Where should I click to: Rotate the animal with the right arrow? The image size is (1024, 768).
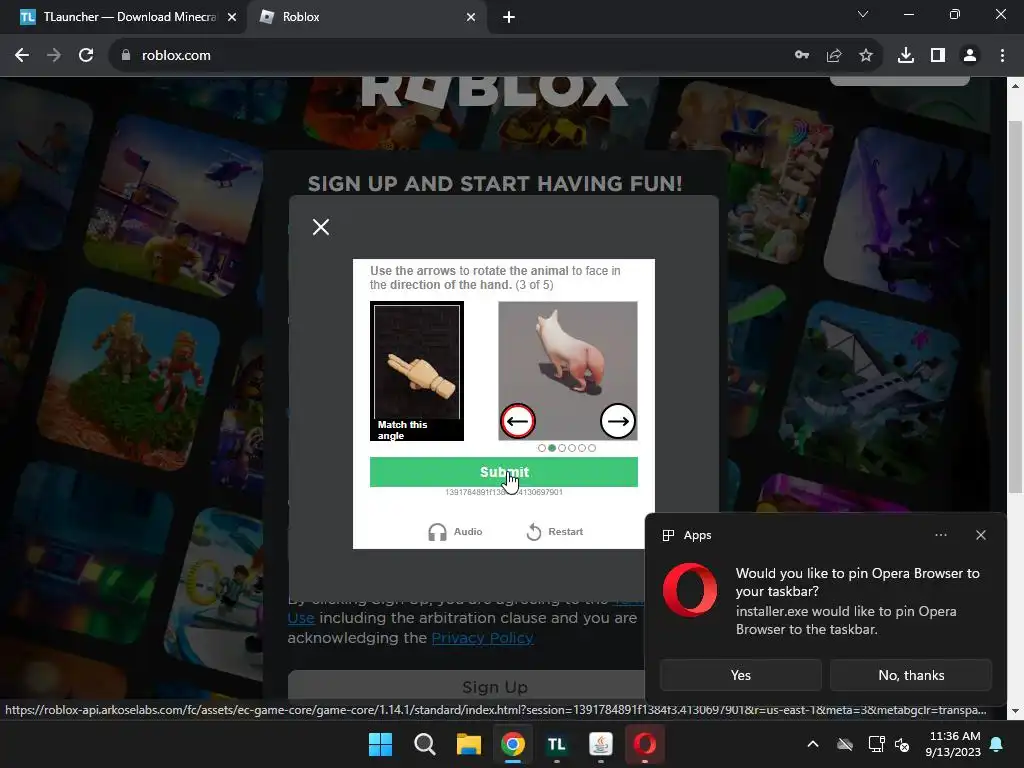pyautogui.click(x=618, y=421)
